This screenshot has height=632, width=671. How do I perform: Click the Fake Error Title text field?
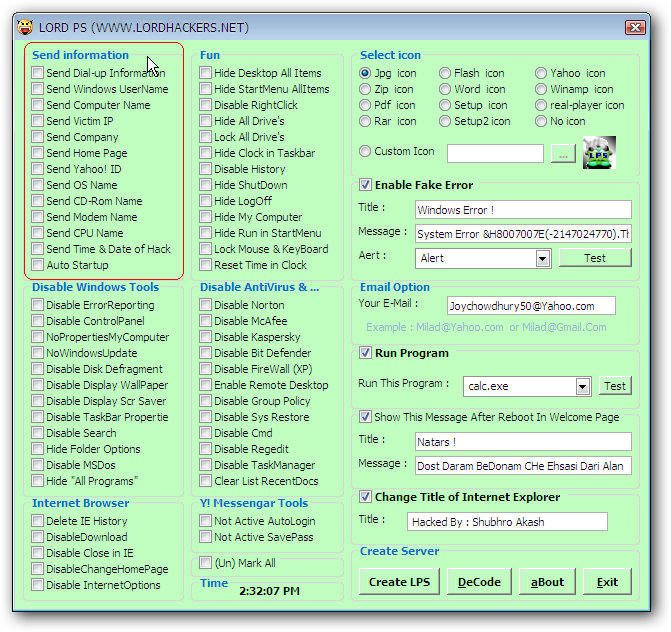tap(523, 210)
